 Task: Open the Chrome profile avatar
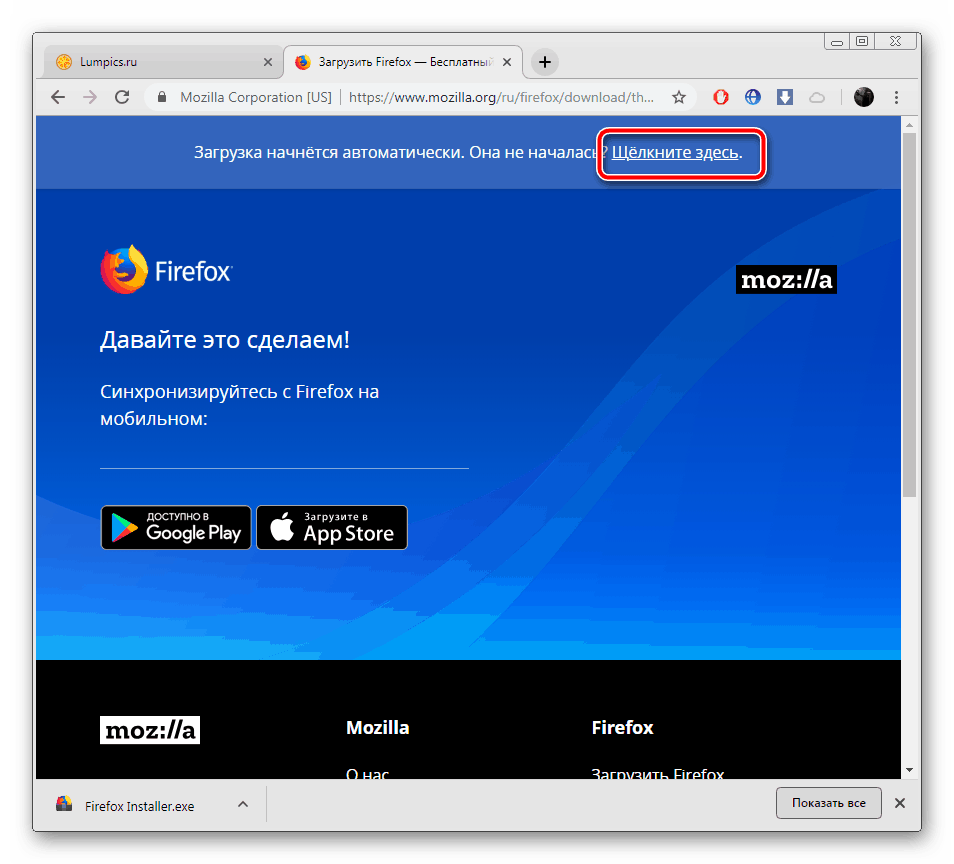point(864,97)
